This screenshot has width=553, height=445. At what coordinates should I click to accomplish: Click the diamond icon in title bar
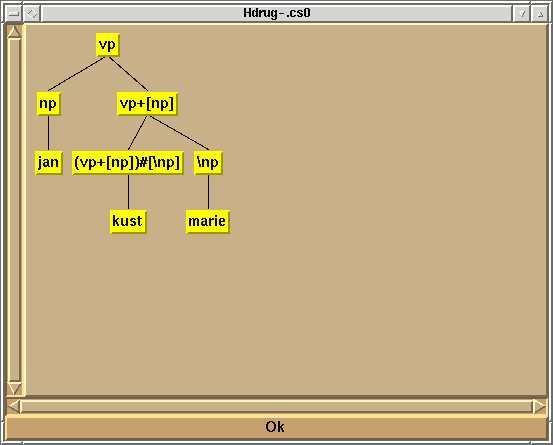tap(32, 14)
